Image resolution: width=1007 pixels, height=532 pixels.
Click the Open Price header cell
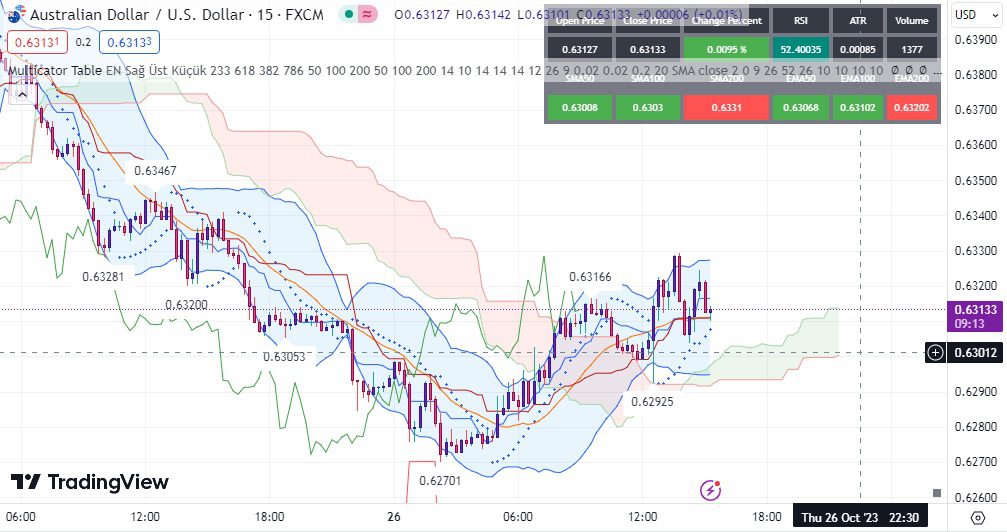point(580,21)
